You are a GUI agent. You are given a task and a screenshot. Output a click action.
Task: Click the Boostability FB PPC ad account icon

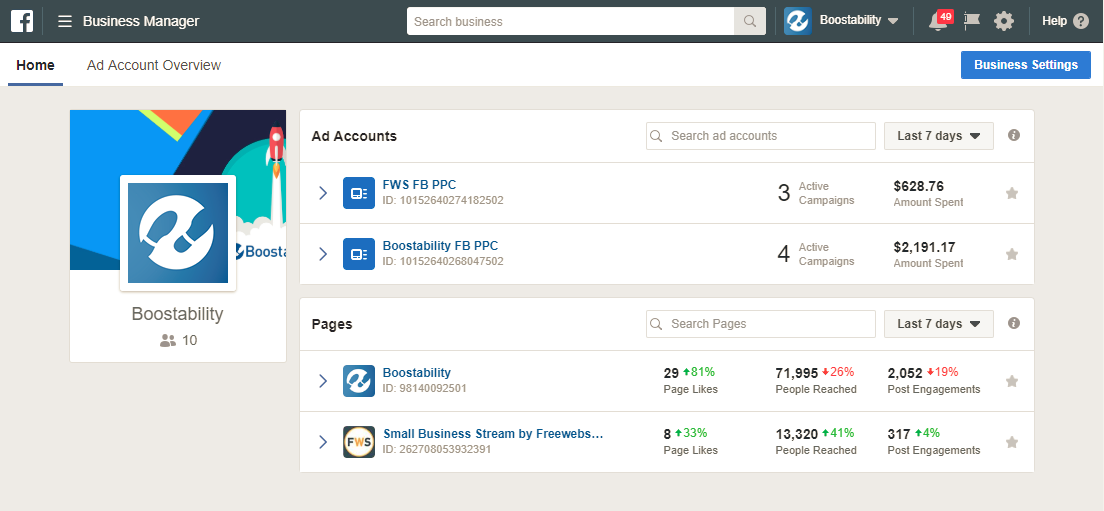coord(359,254)
